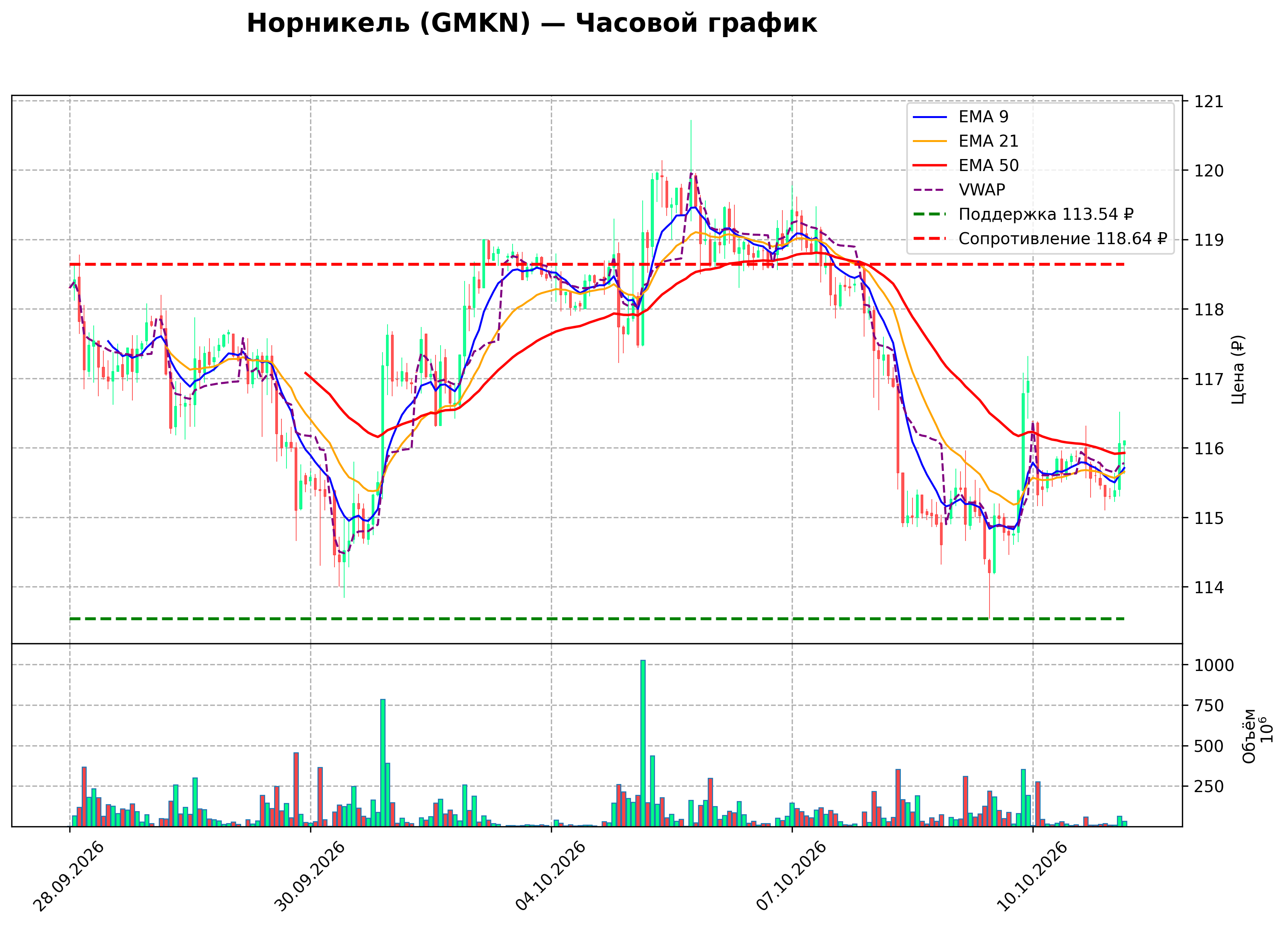Click the 117 price axis tick
Viewport: 1288px width, 926px height.
click(x=1209, y=379)
